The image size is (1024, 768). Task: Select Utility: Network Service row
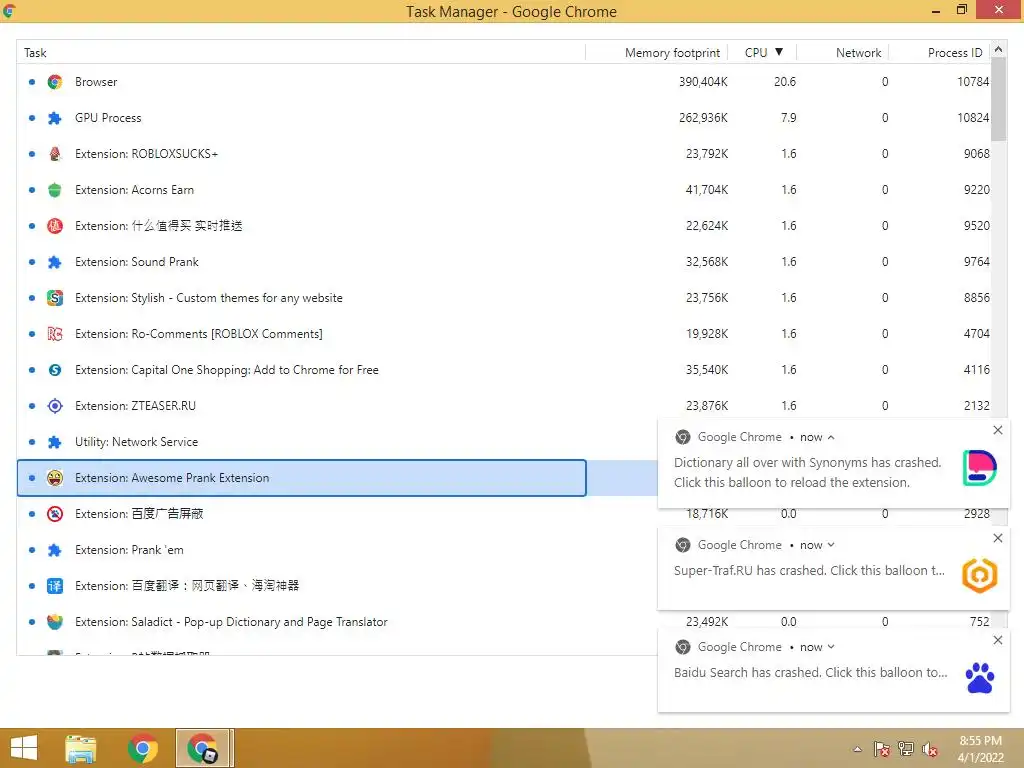point(337,442)
